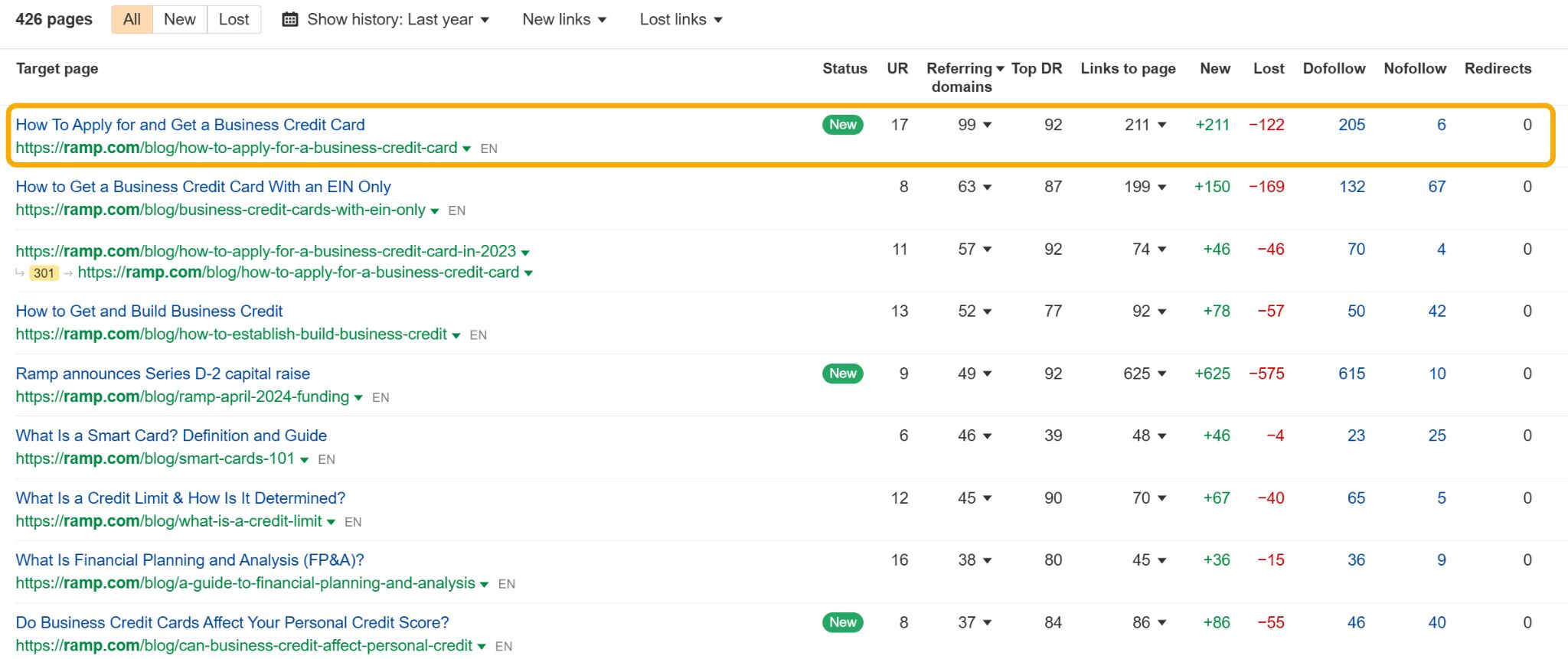The width and height of the screenshot is (1568, 659).
Task: Switch to the Lost pages filter
Action: [234, 20]
